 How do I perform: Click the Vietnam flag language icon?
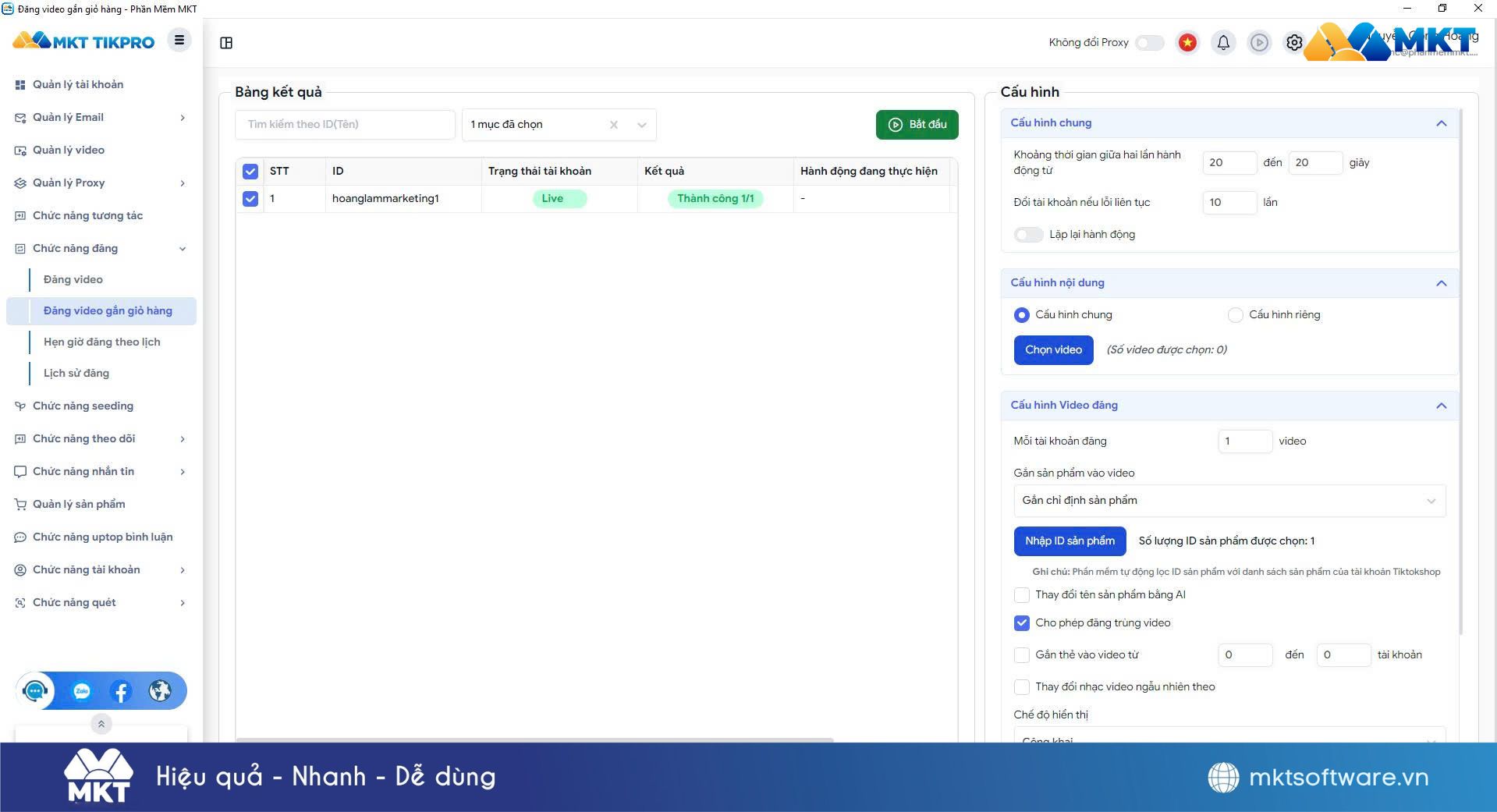(1187, 43)
